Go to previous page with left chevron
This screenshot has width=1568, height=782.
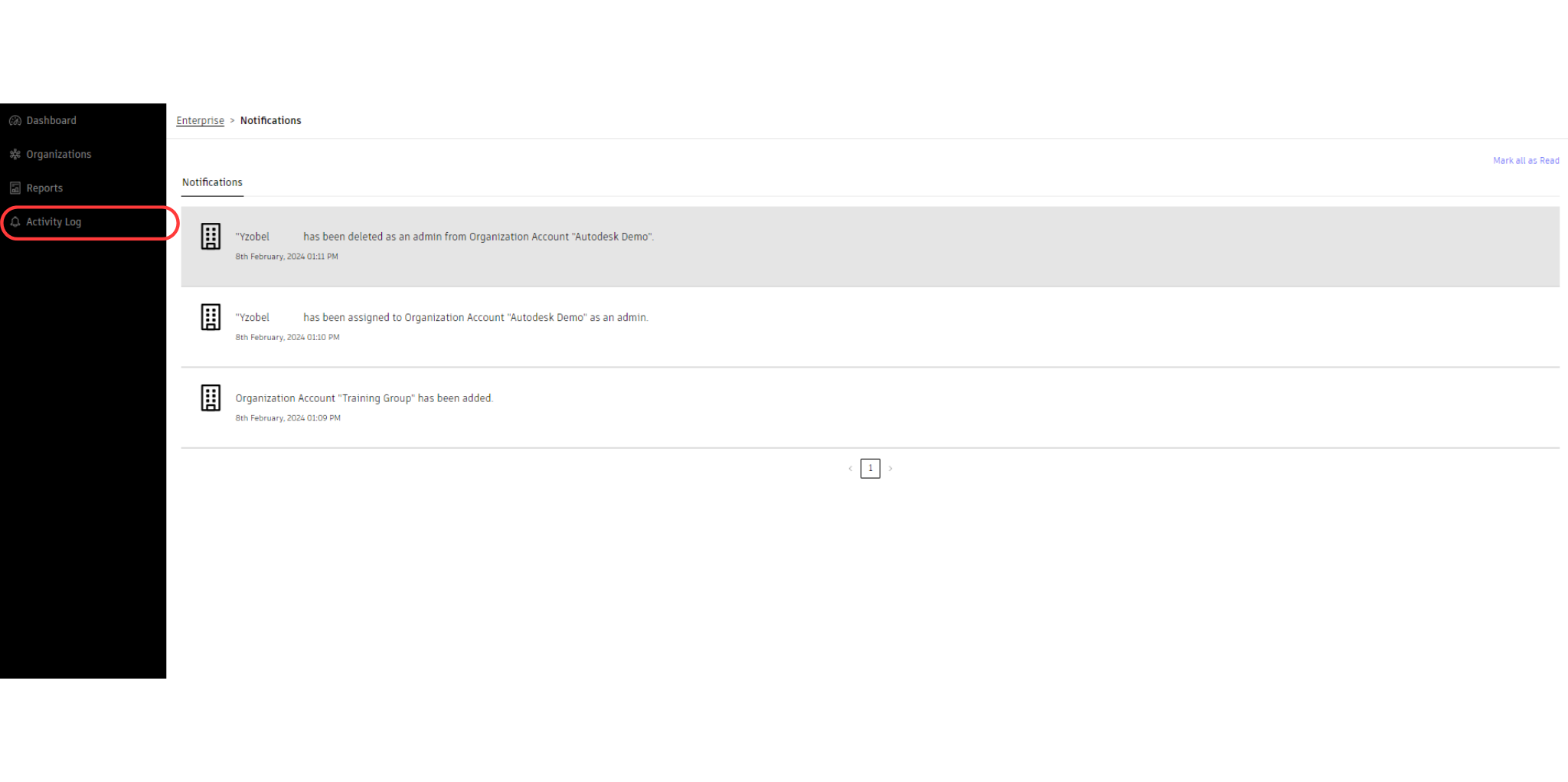[x=850, y=469]
